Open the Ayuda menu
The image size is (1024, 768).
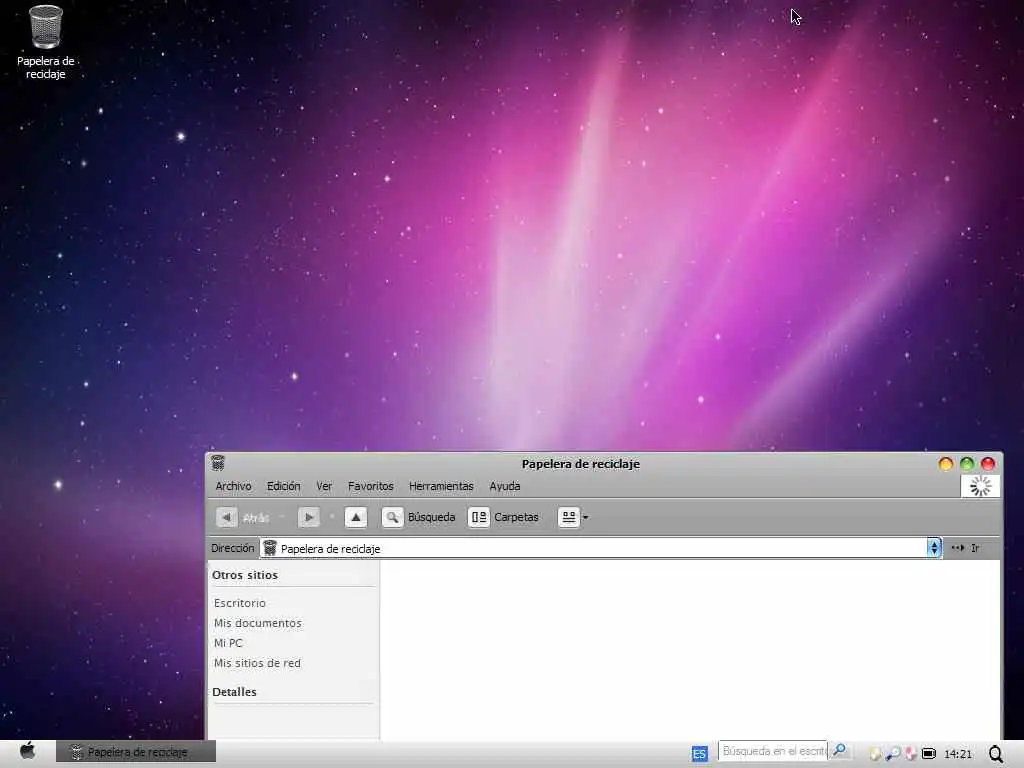[x=505, y=486]
